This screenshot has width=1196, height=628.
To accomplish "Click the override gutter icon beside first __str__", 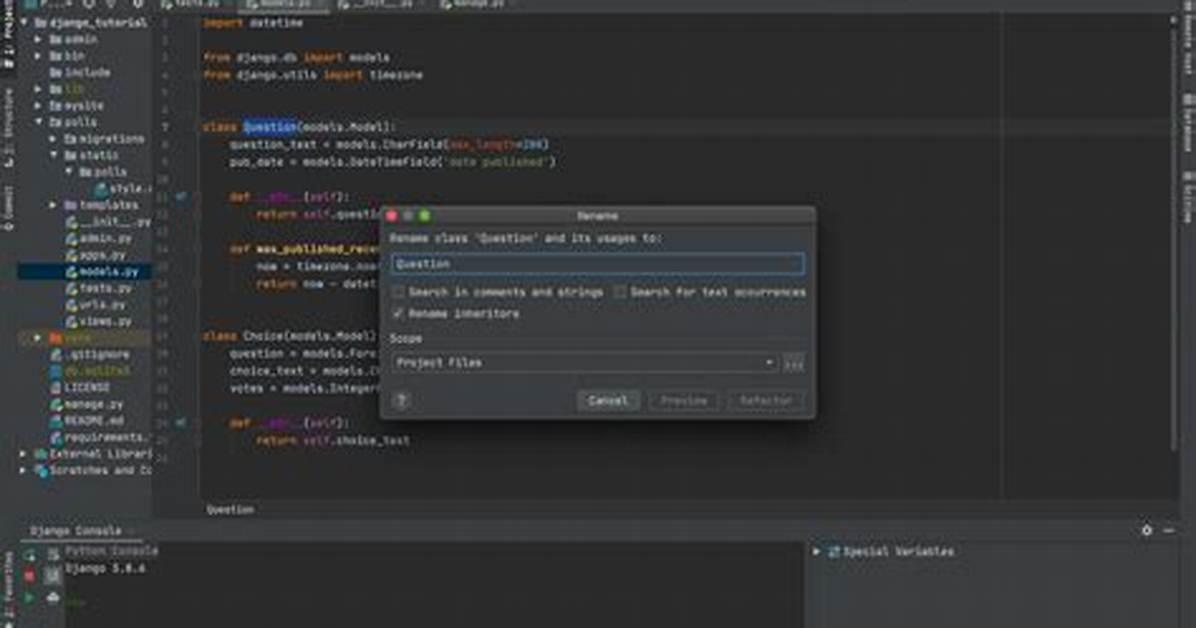I will pos(181,197).
